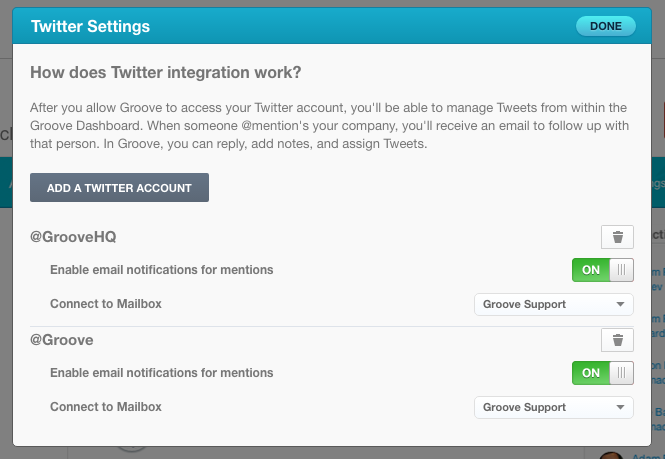Click 'How does Twitter integration work?' heading
Viewport: 665px width, 459px height.
165,73
